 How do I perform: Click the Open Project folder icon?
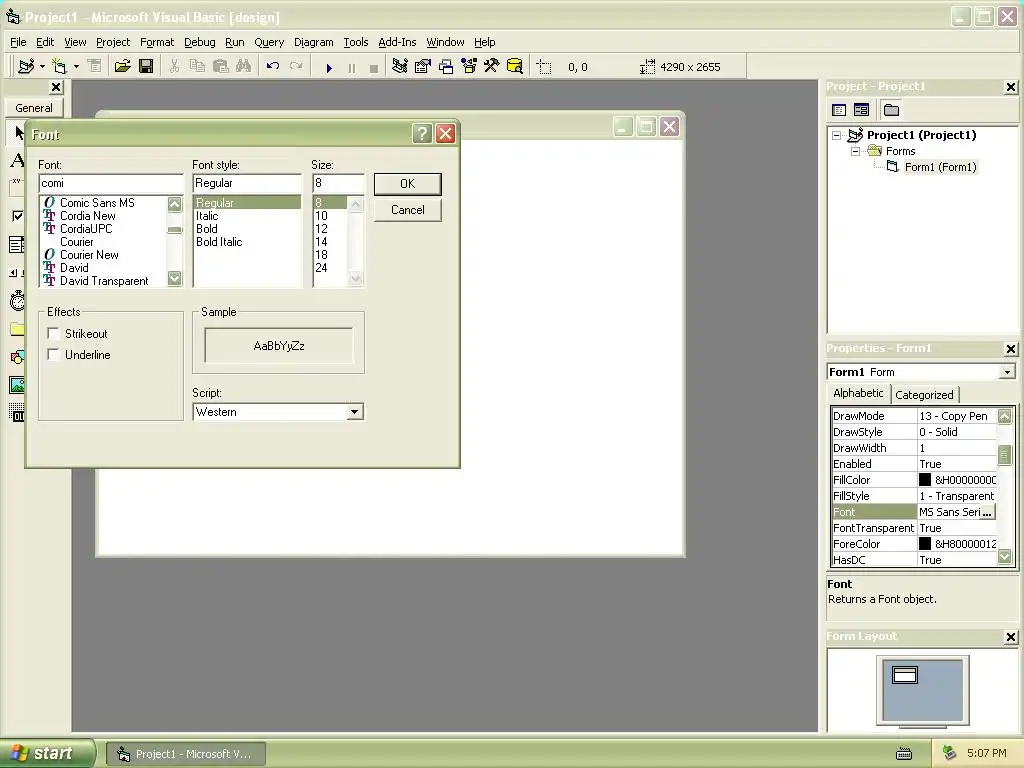point(122,66)
